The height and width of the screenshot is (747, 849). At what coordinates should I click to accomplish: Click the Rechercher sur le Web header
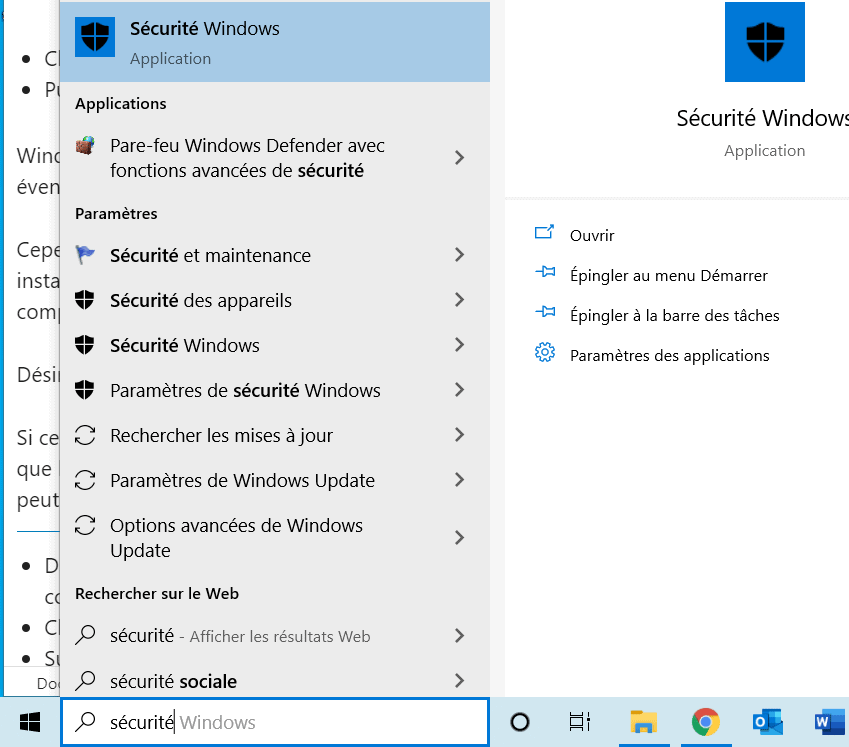tap(156, 593)
